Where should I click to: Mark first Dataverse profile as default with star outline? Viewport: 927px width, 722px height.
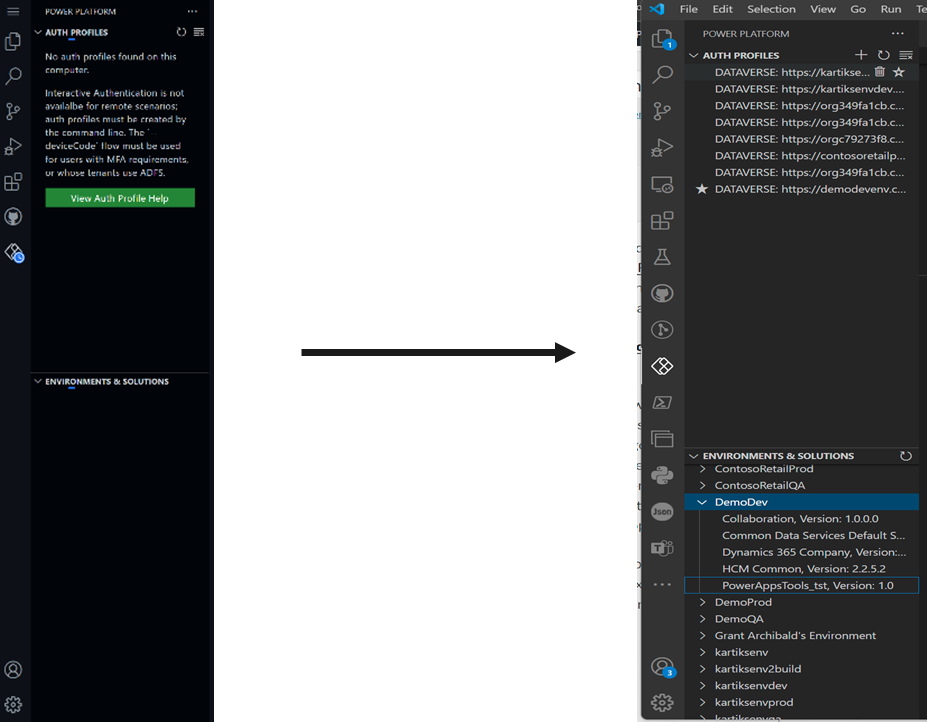point(899,72)
